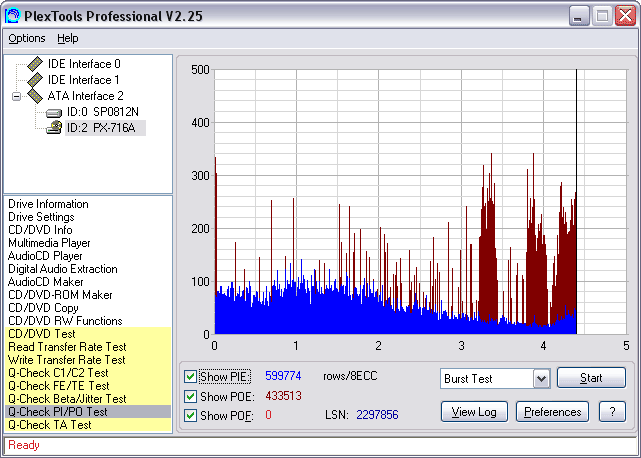641x458 pixels.
Task: Select Read Transfer Rate Test
Action: pyautogui.click(x=88, y=347)
